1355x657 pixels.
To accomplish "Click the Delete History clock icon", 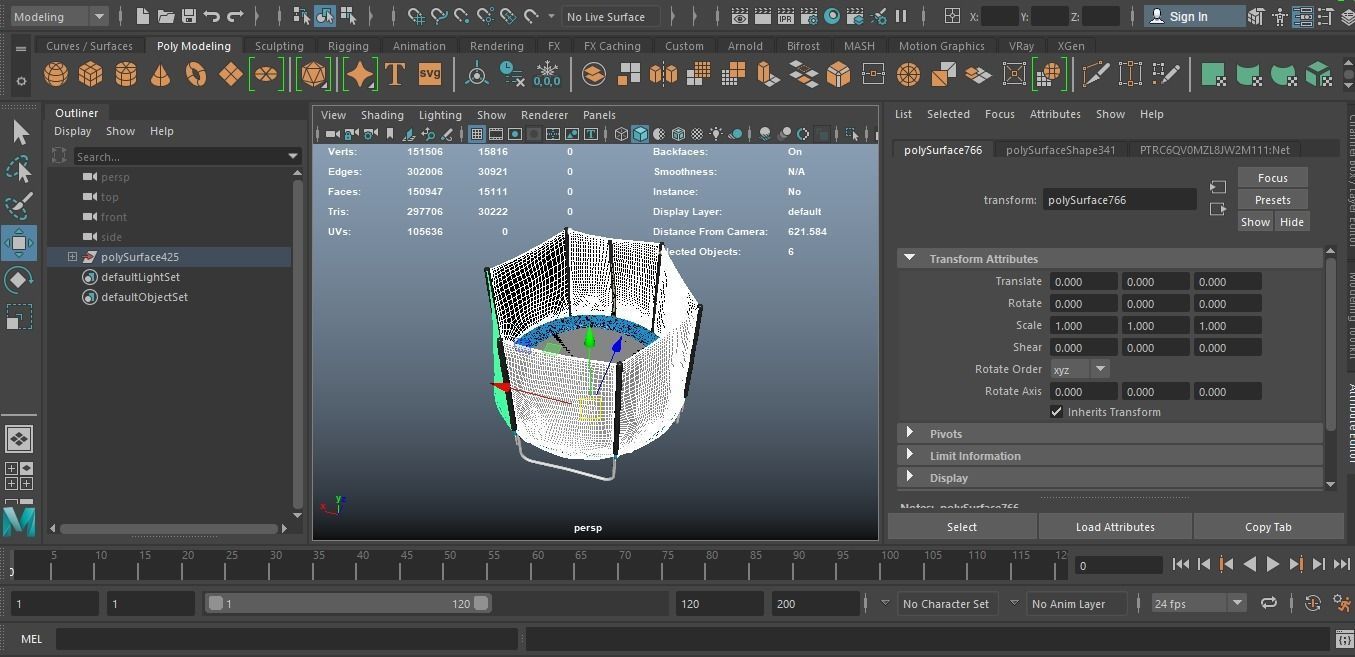I will tap(512, 75).
